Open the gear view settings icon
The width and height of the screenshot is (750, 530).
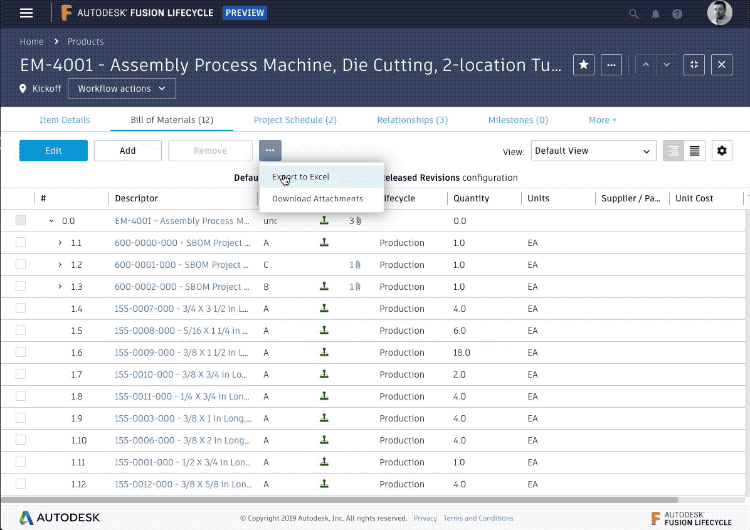tap(722, 151)
